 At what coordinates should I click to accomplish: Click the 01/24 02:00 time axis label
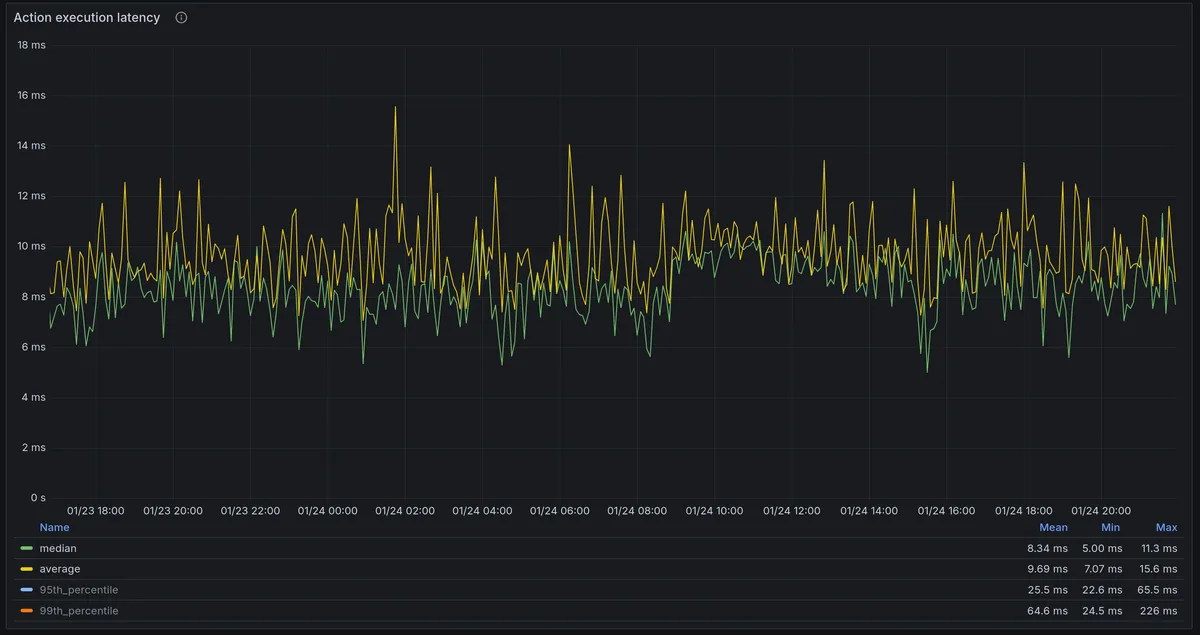click(x=405, y=510)
